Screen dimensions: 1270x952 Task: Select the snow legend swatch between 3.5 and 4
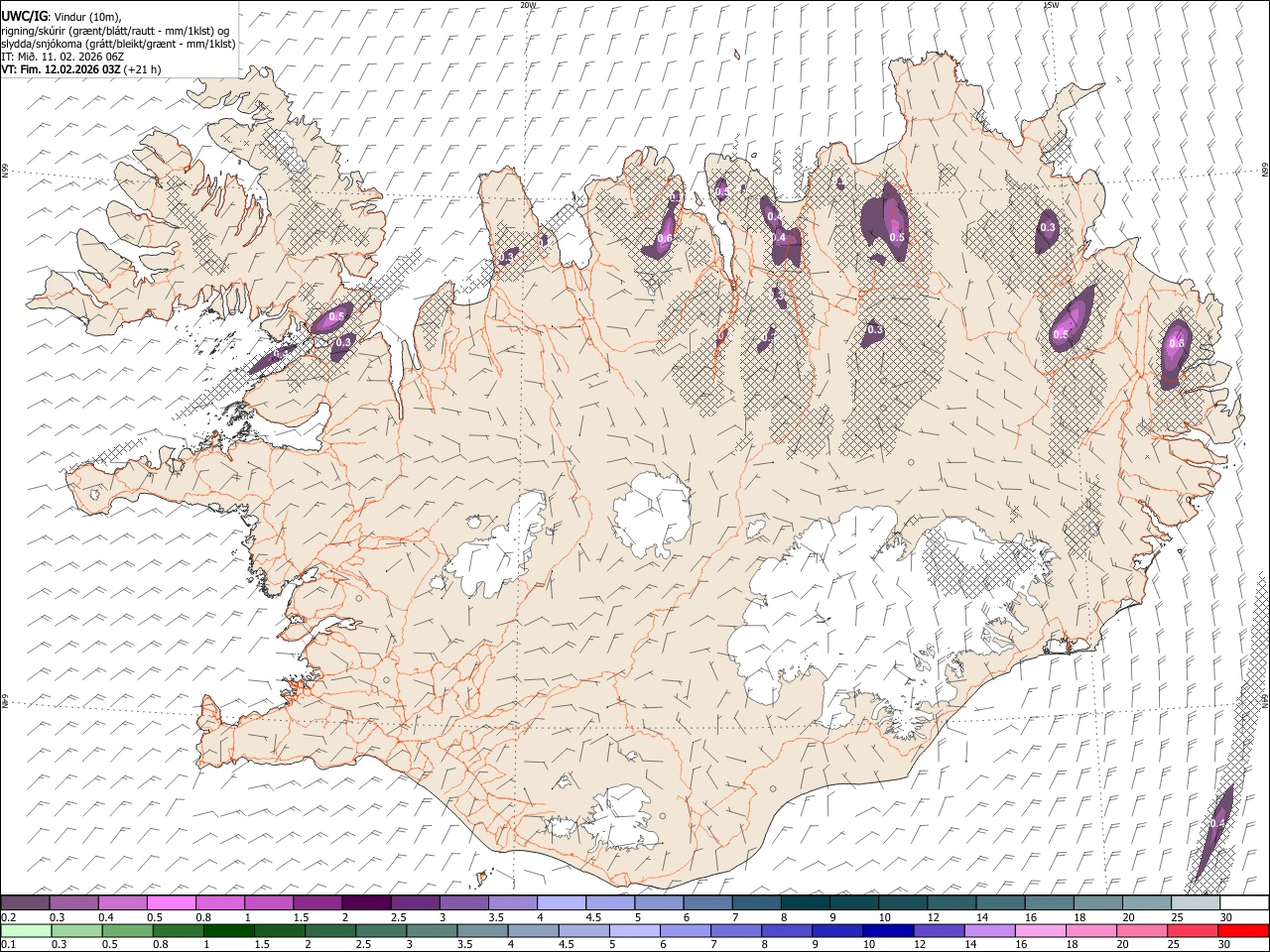click(512, 902)
